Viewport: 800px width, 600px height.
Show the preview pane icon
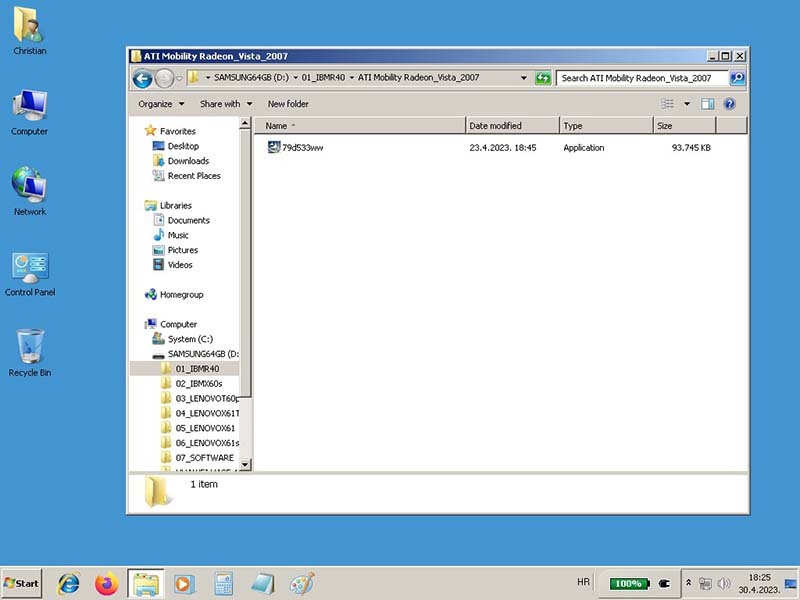707,104
